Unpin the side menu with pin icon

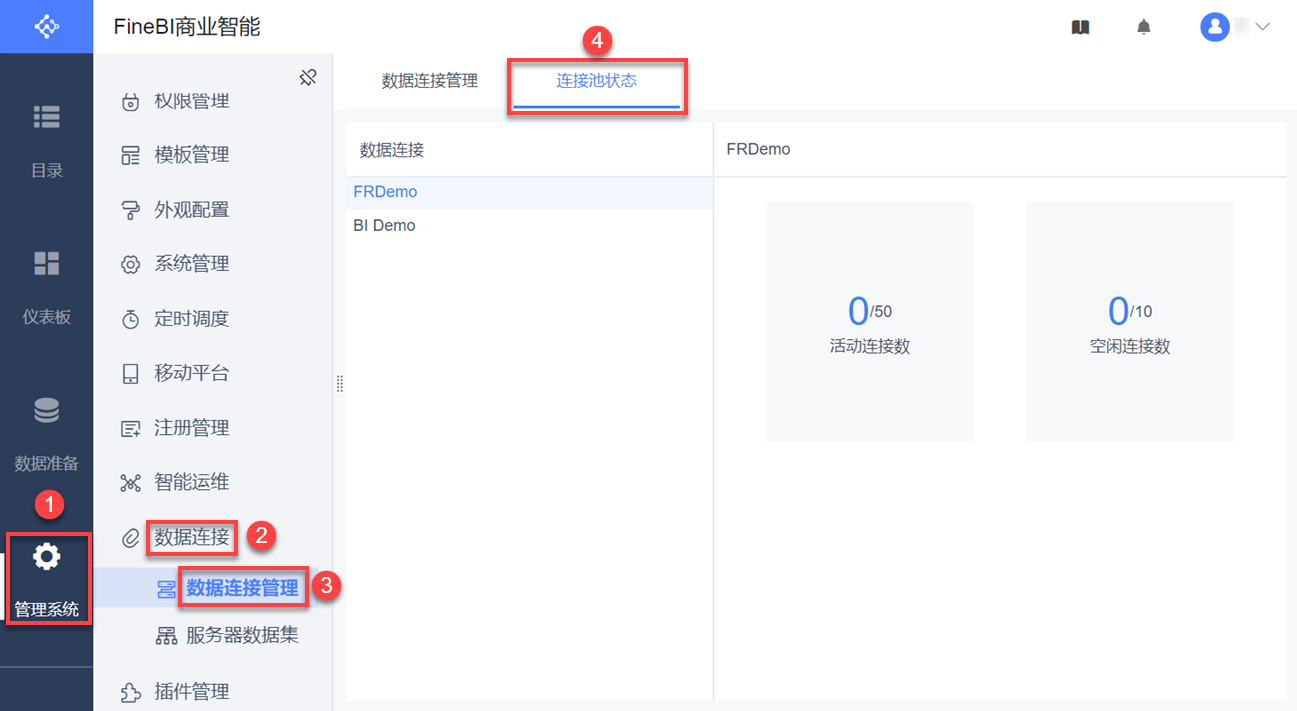[x=308, y=77]
